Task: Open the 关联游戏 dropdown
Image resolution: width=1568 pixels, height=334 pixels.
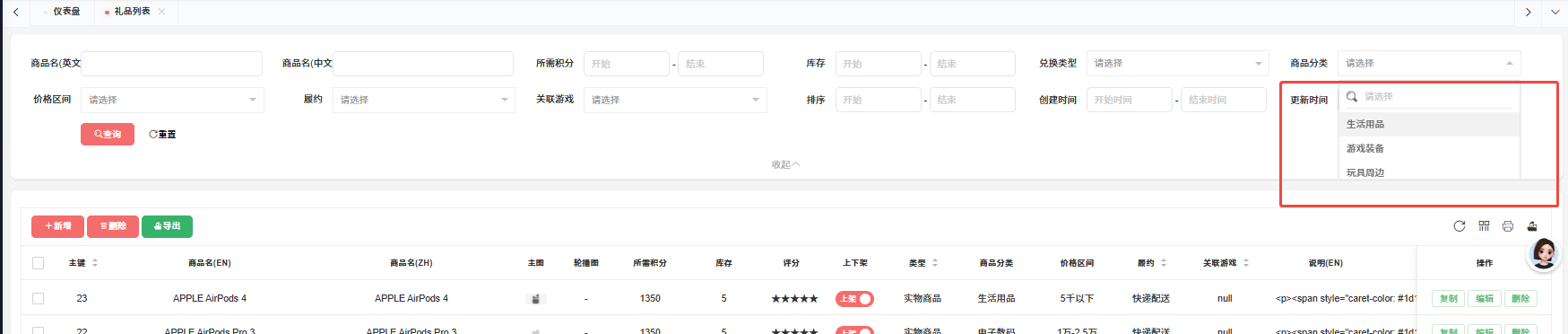Action: (x=675, y=100)
